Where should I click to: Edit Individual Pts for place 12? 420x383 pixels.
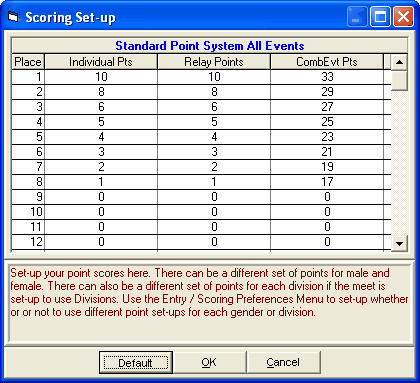pos(101,242)
